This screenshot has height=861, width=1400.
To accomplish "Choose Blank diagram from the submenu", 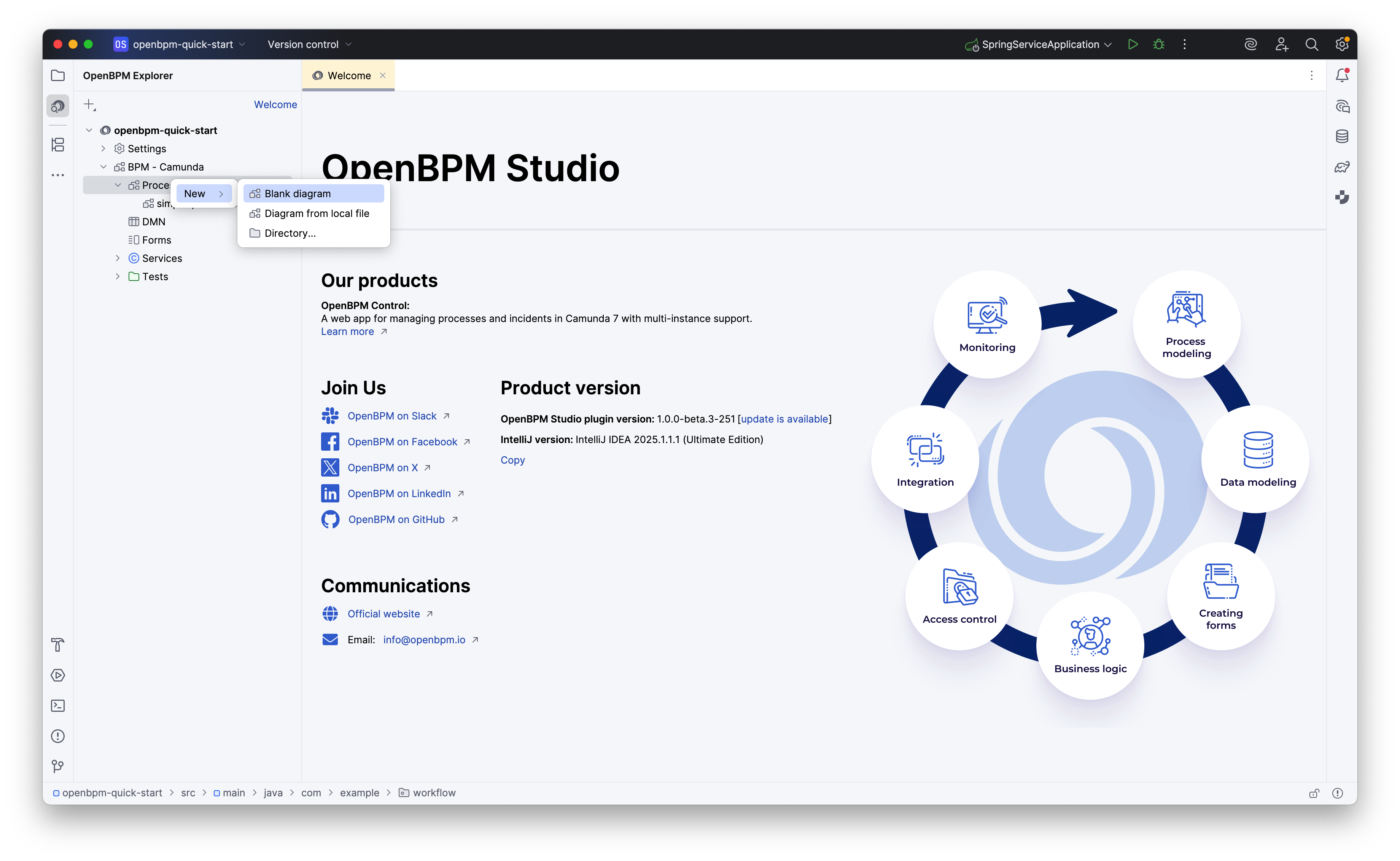I will click(313, 194).
